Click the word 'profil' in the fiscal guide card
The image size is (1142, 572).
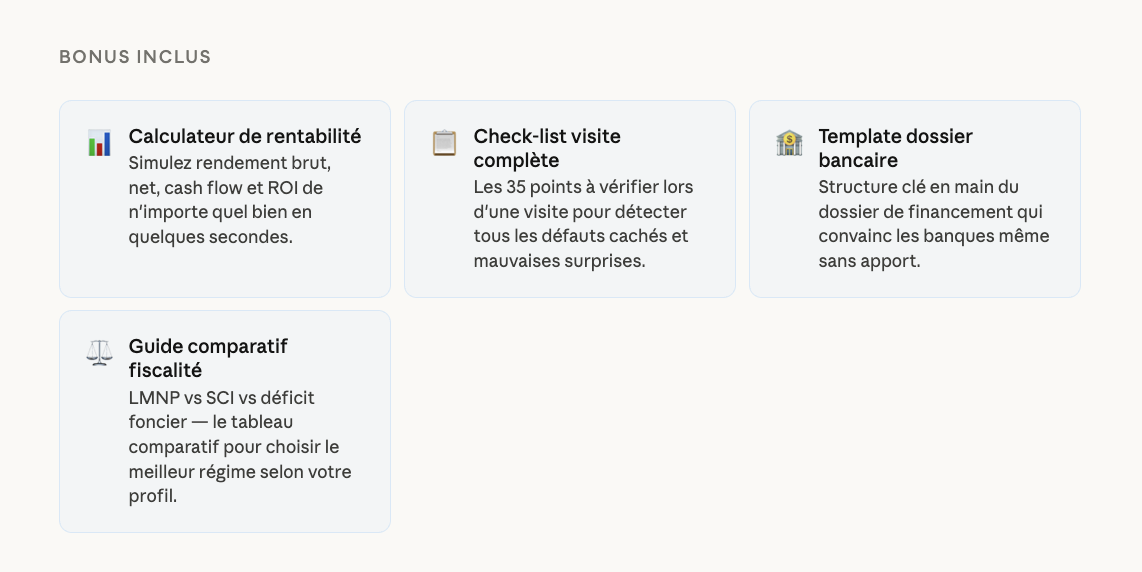coord(150,496)
